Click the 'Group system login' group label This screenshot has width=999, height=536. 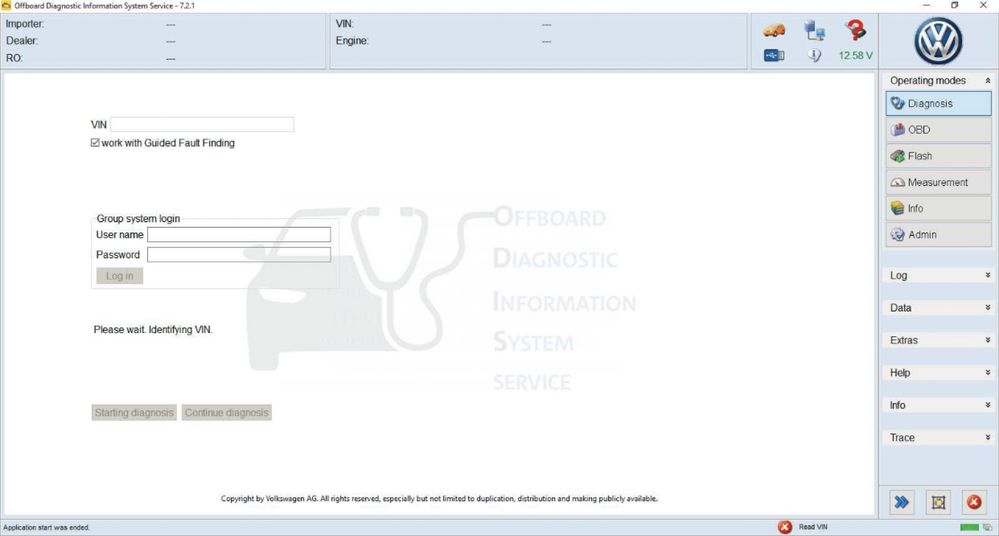click(x=138, y=219)
